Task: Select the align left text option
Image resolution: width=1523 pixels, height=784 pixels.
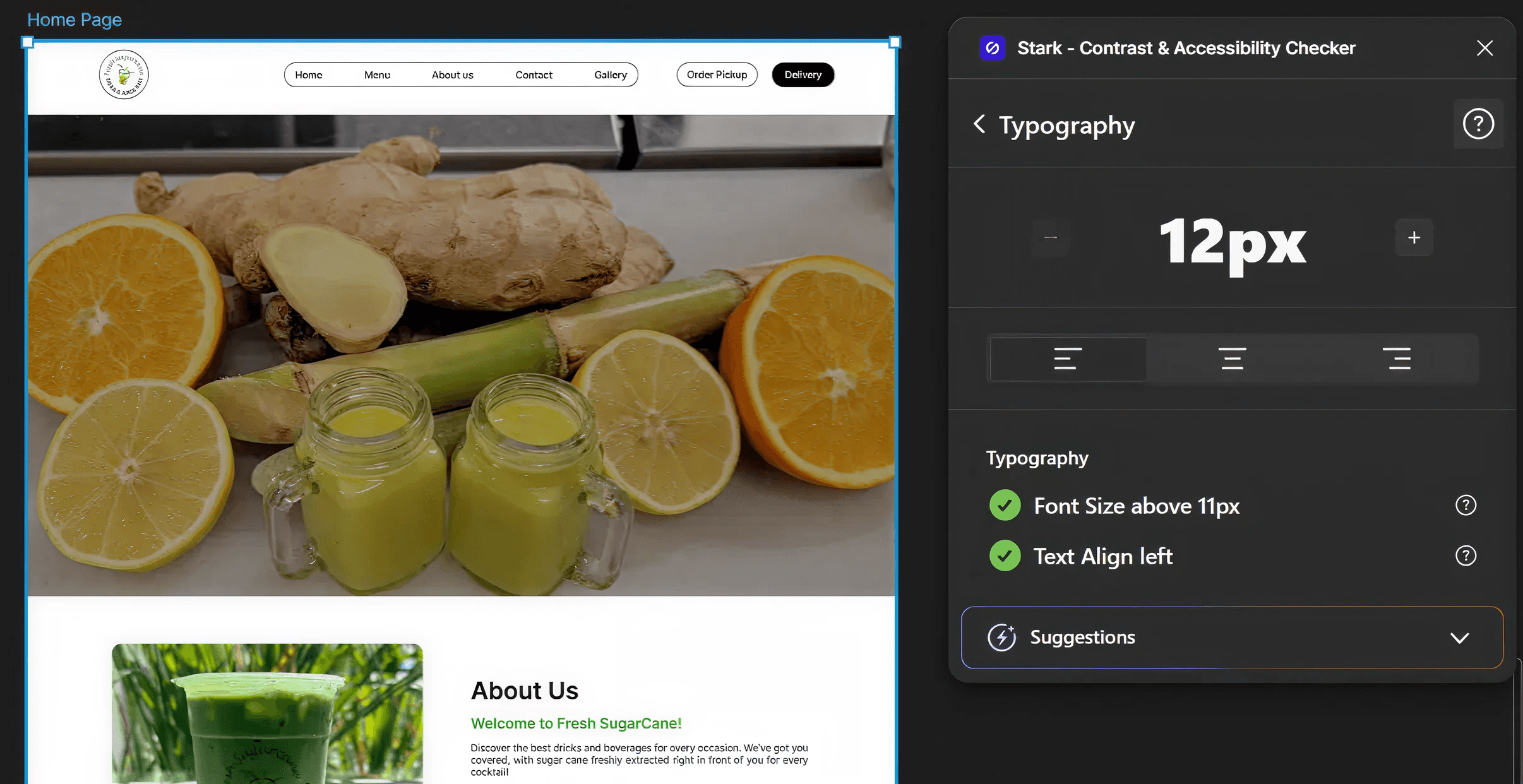Action: (1068, 359)
